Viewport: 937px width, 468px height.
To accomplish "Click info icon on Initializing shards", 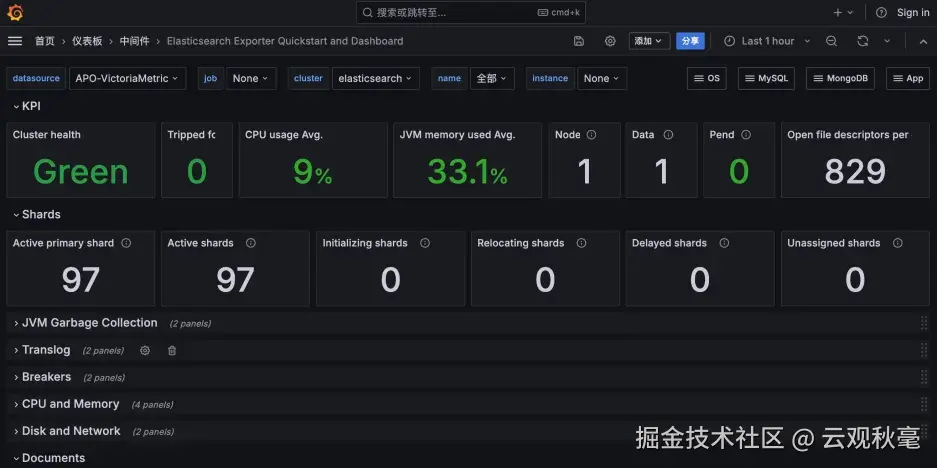I will click(x=425, y=243).
